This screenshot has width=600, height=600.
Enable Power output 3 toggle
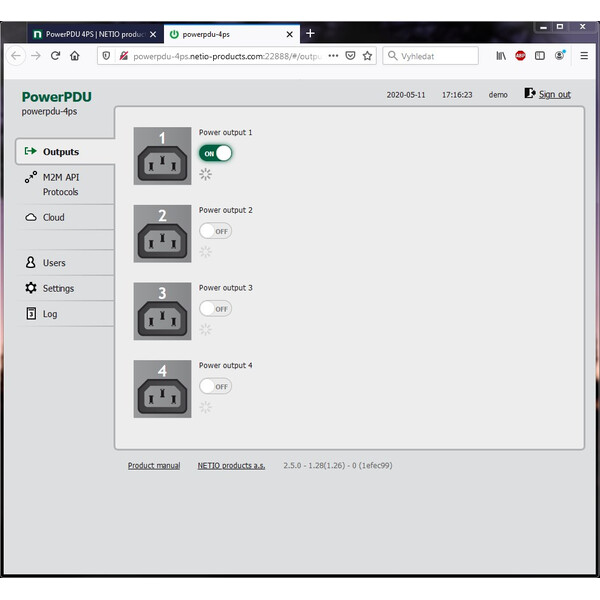[x=215, y=309]
